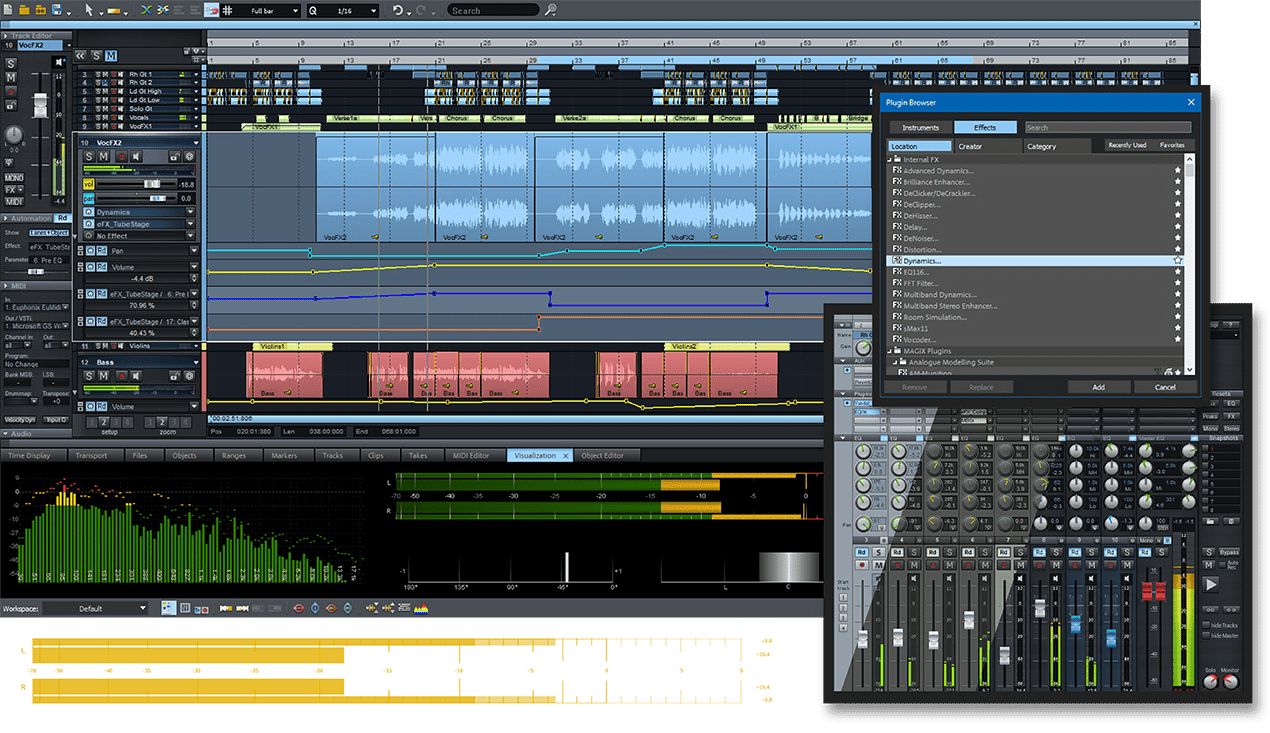Click the blue marker icon in bottom toolbar

[315, 608]
